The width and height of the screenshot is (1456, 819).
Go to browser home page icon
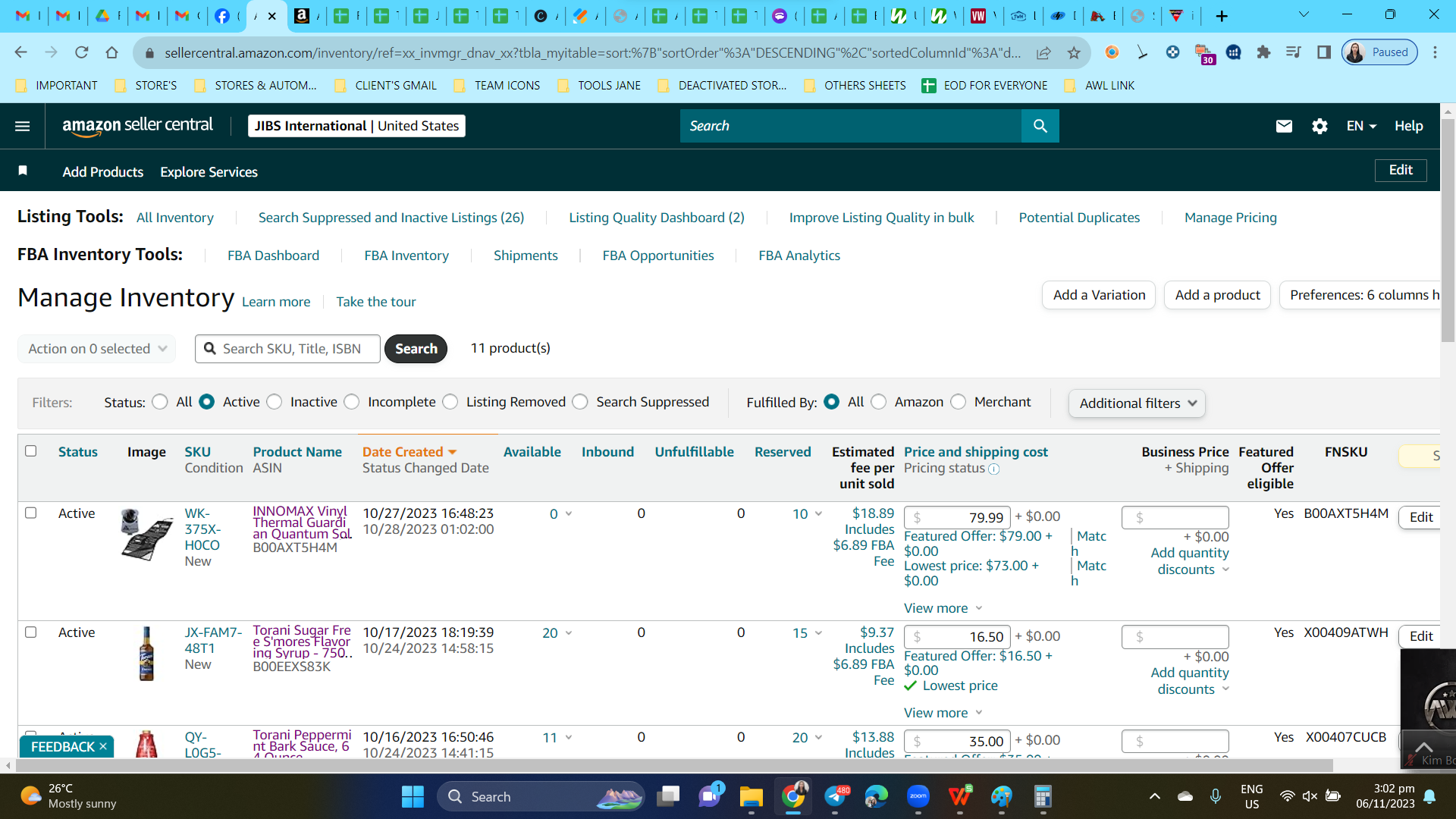[111, 52]
